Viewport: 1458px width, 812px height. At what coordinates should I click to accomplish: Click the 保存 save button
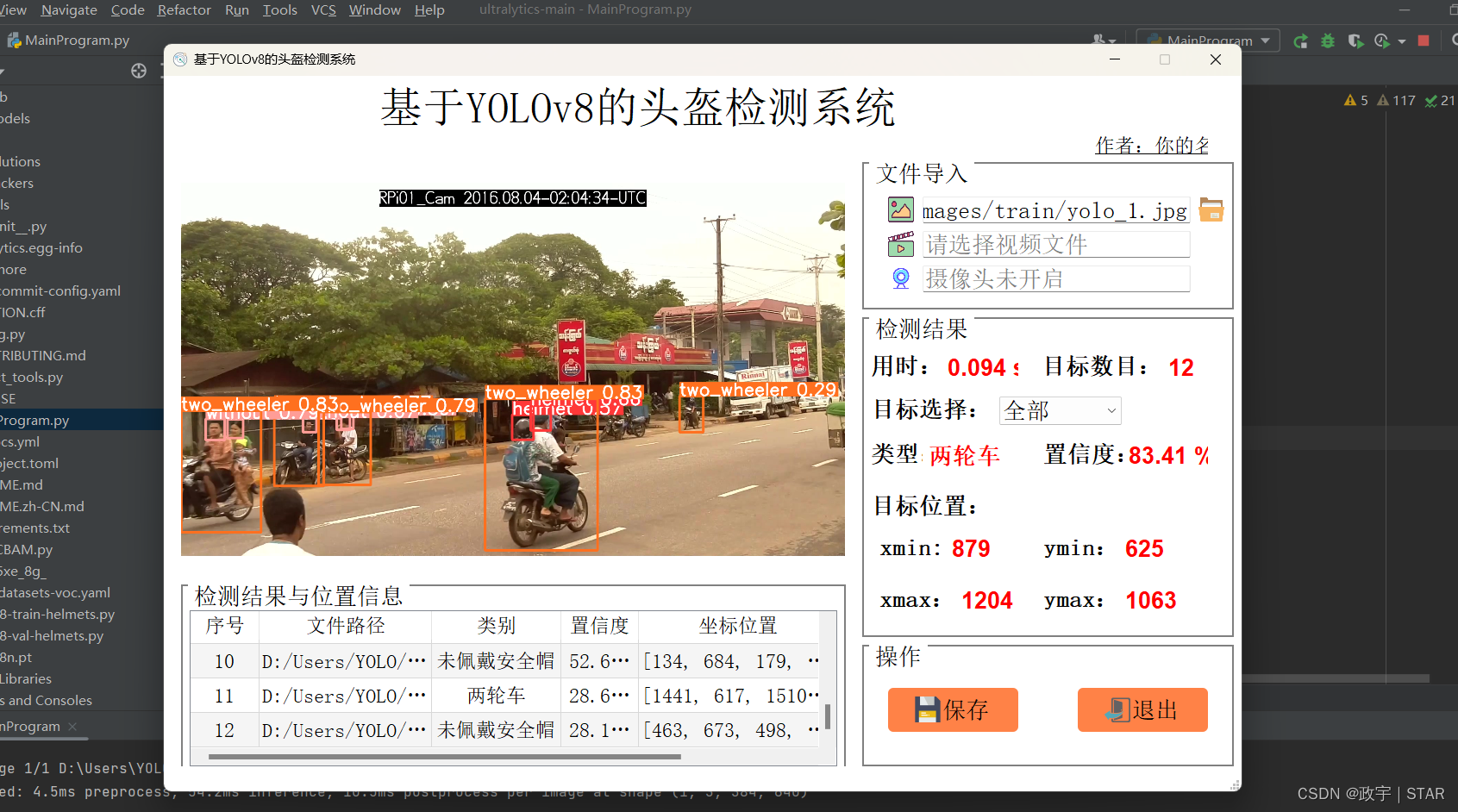(x=953, y=709)
